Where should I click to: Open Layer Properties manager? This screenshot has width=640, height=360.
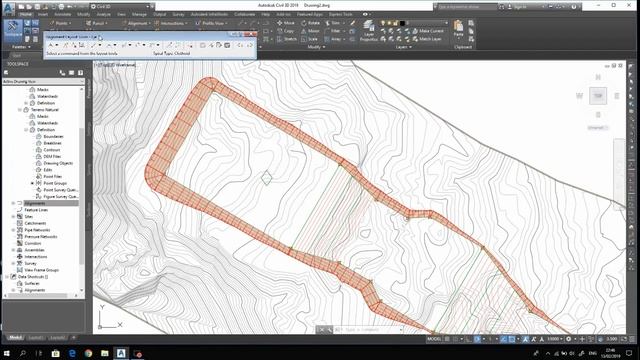click(369, 31)
